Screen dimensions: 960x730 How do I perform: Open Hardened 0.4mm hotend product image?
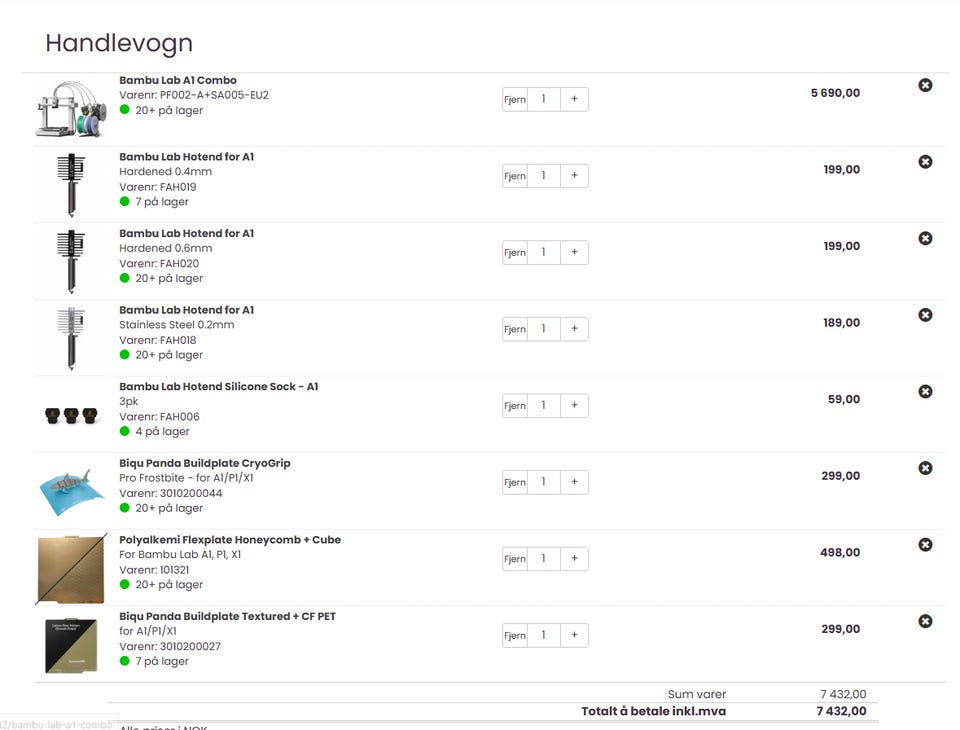click(71, 185)
